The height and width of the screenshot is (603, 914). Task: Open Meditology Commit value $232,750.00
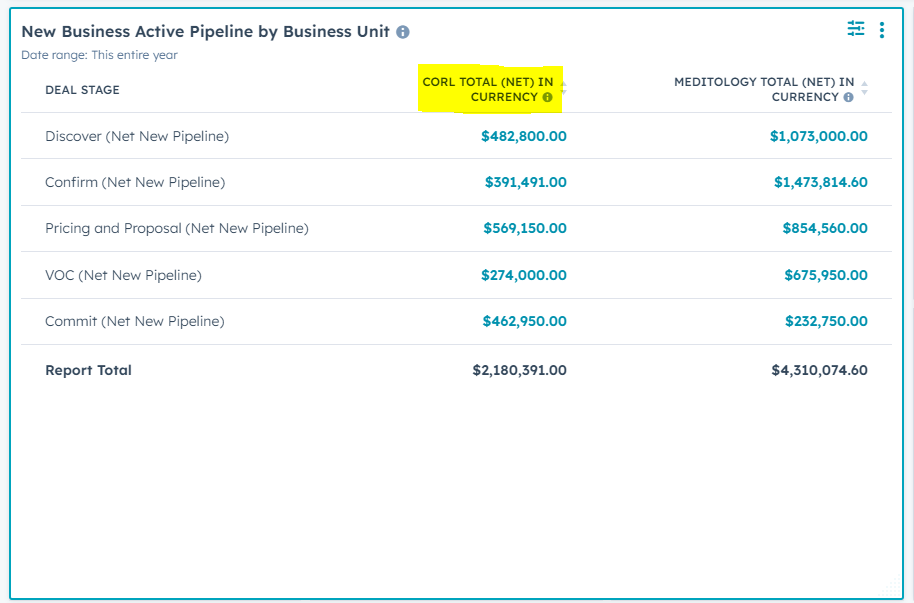825,321
